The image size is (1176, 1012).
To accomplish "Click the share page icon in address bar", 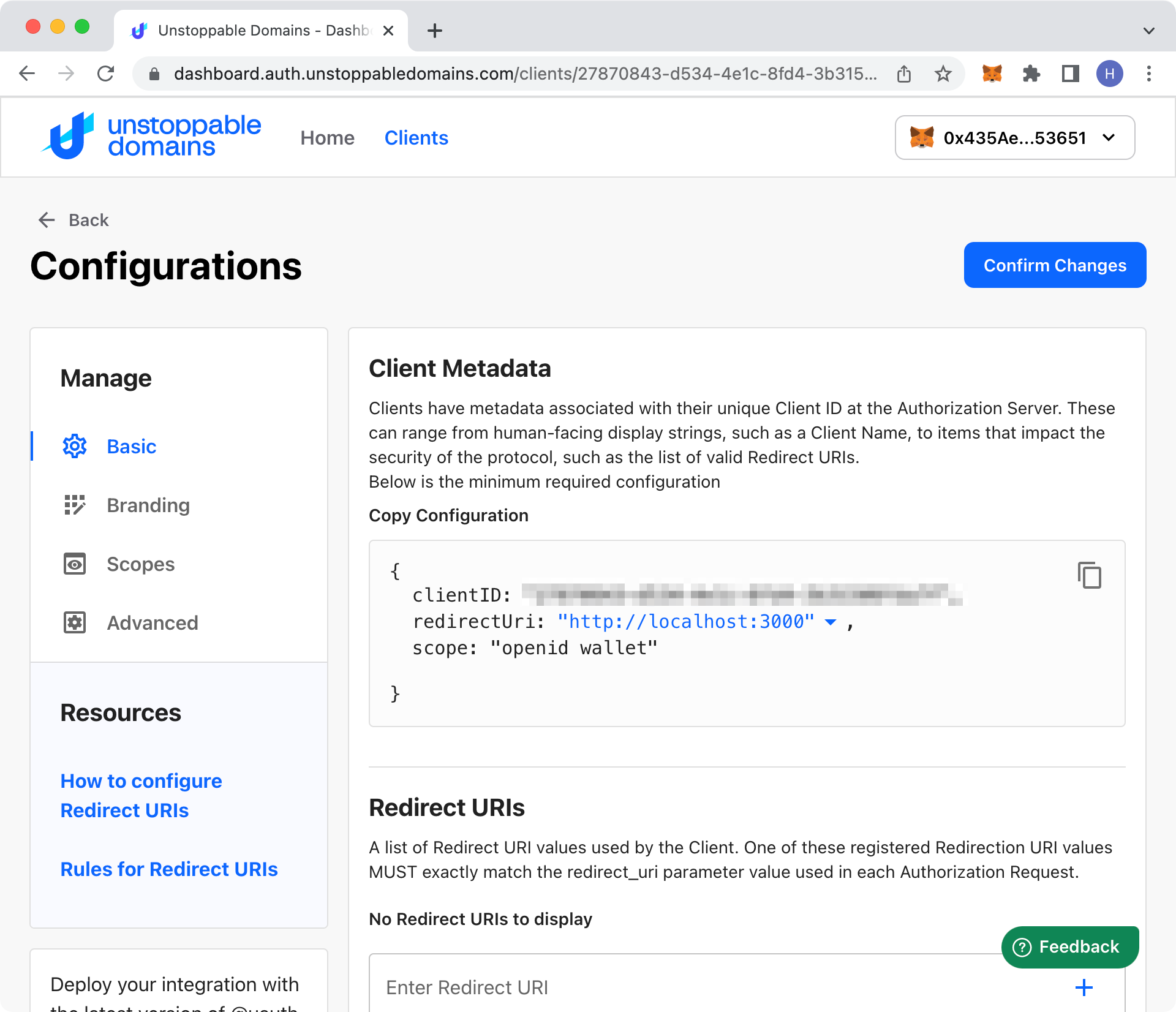I will point(904,74).
